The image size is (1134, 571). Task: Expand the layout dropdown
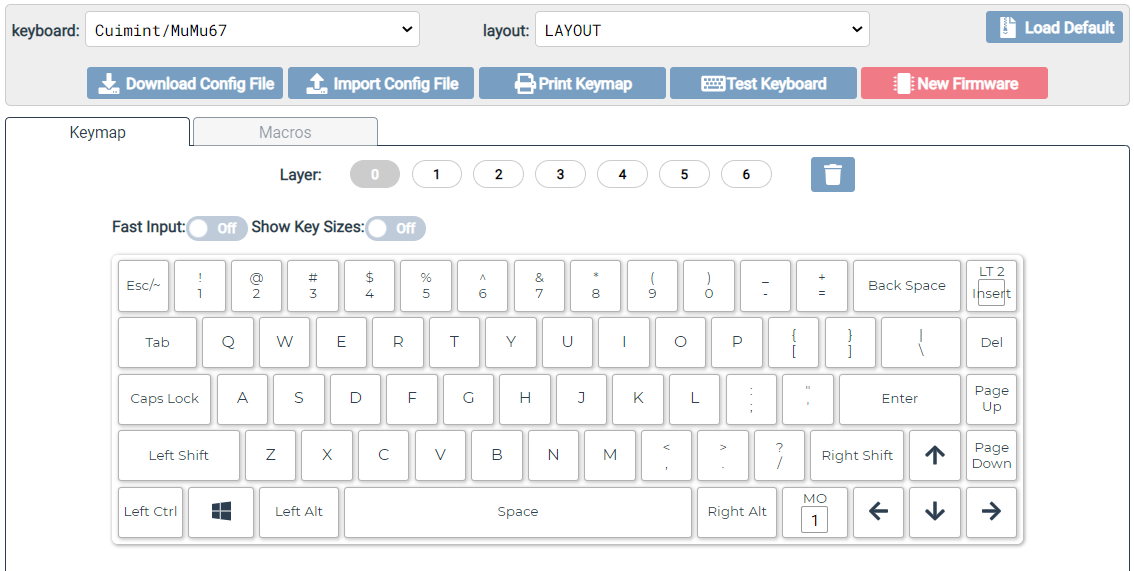[x=702, y=30]
